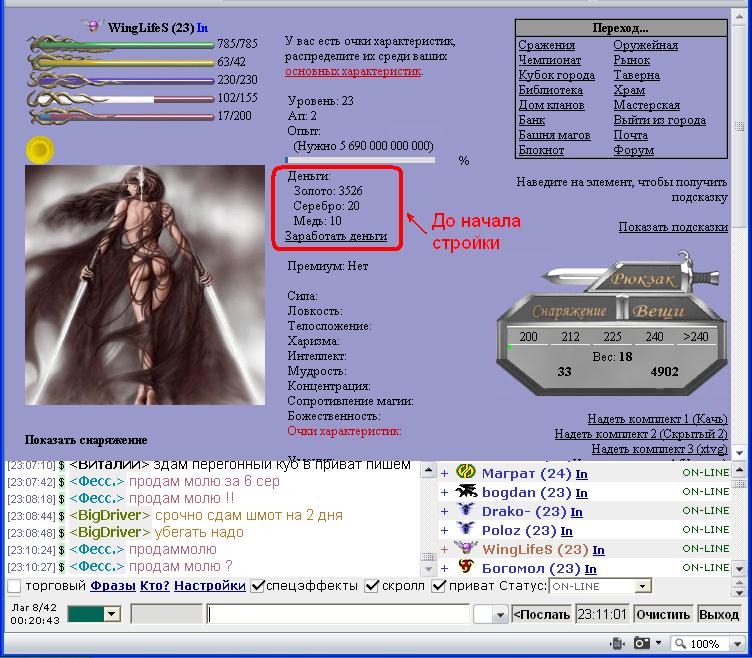Open the Настройки chat link
Image resolution: width=752 pixels, height=658 pixels.
(x=210, y=586)
